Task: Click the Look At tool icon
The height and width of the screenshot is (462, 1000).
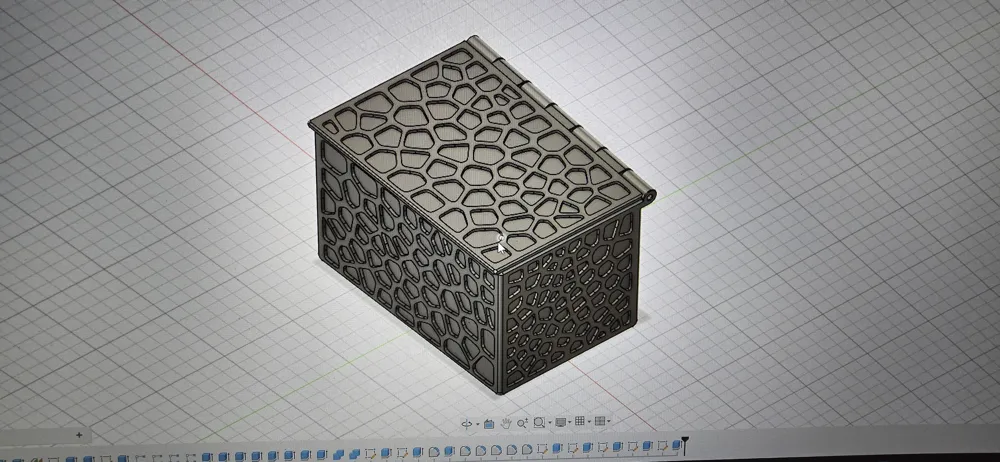Action: (489, 424)
